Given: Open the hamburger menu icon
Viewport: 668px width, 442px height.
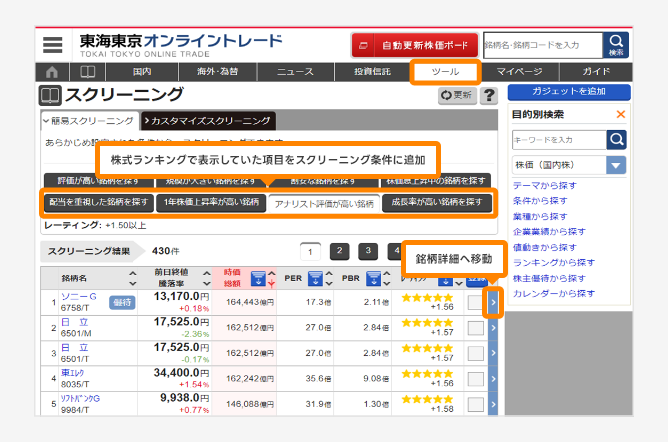Looking at the screenshot, I should [52, 45].
